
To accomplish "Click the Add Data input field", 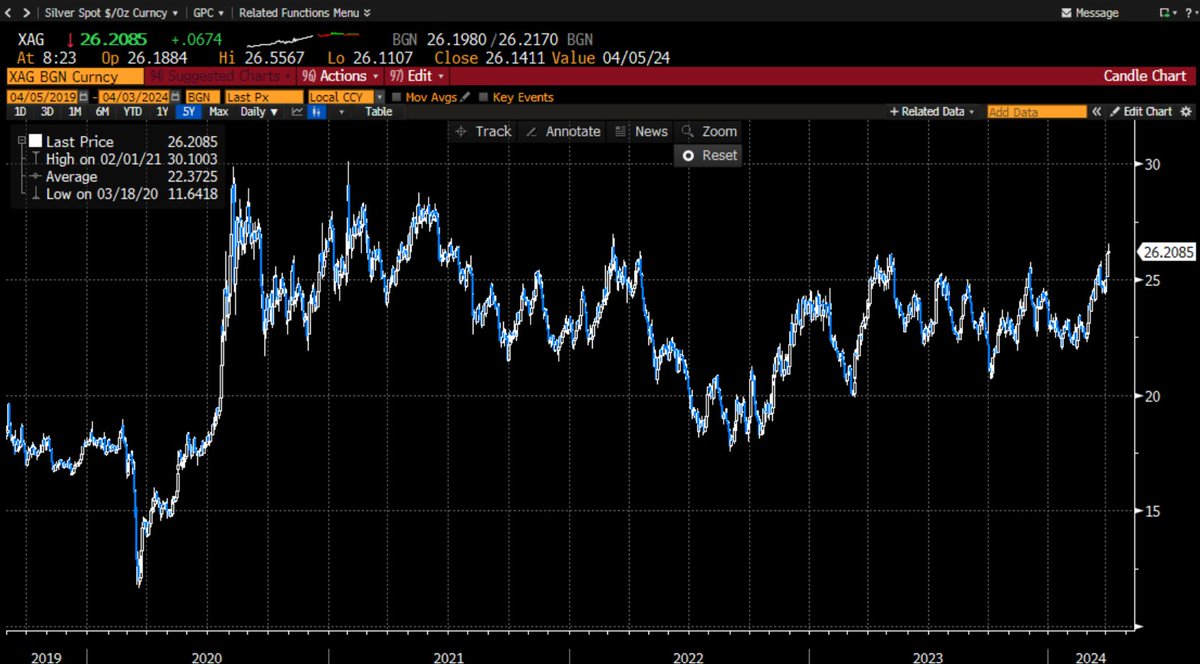I will tap(1036, 112).
